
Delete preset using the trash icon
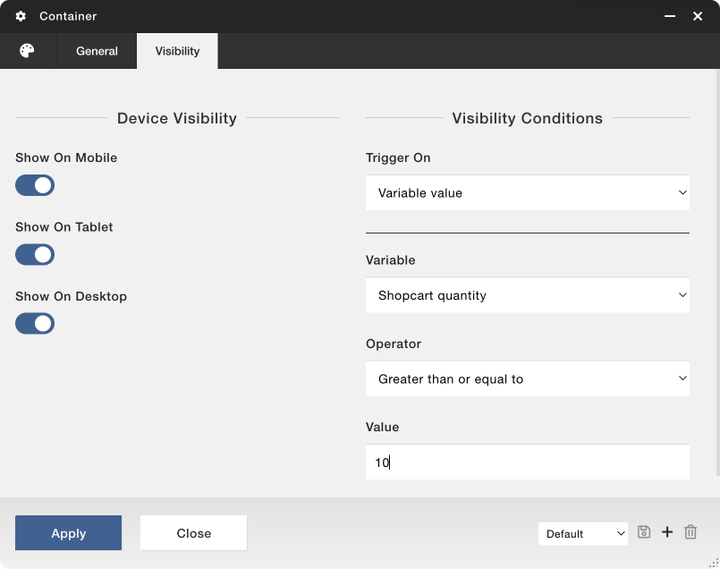tap(690, 533)
